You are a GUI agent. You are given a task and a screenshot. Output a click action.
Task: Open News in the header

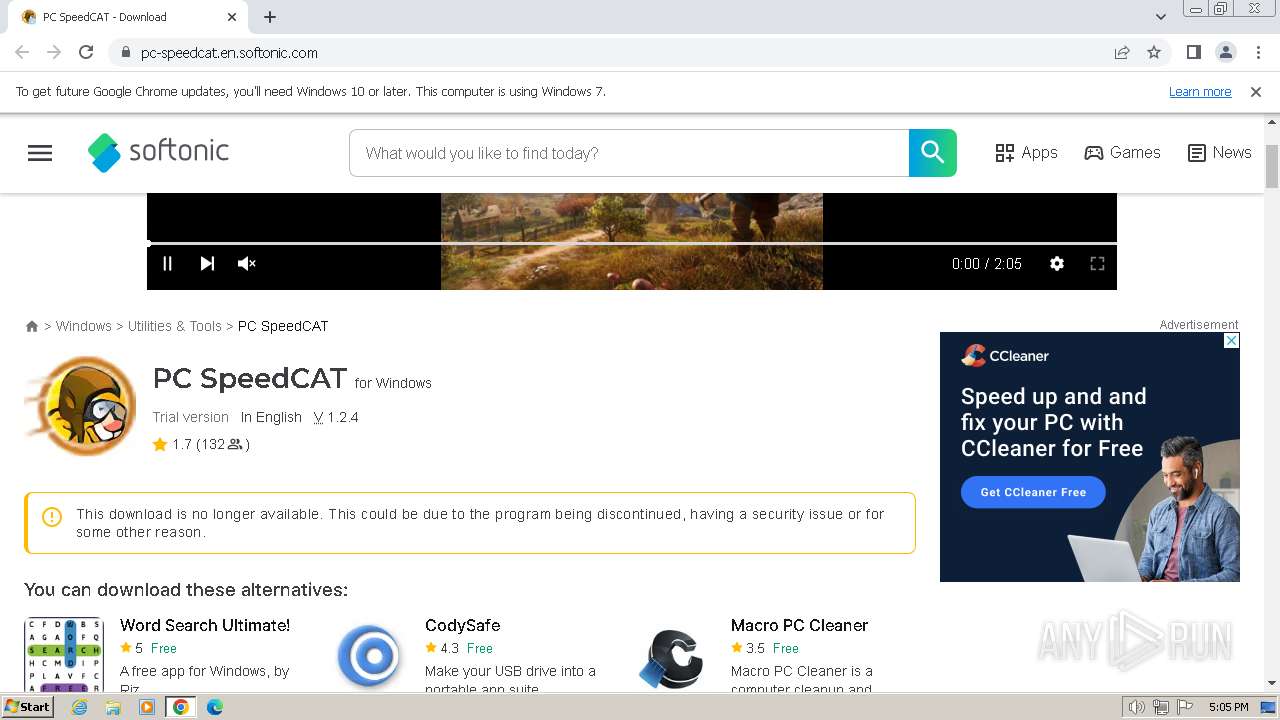pos(1219,153)
